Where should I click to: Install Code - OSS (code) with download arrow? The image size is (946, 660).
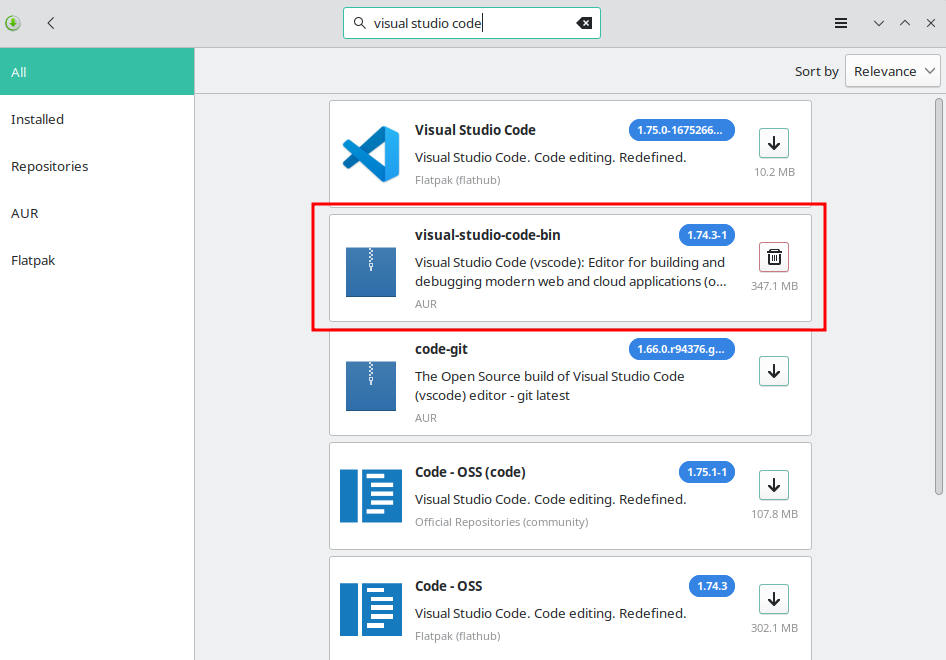coord(774,485)
